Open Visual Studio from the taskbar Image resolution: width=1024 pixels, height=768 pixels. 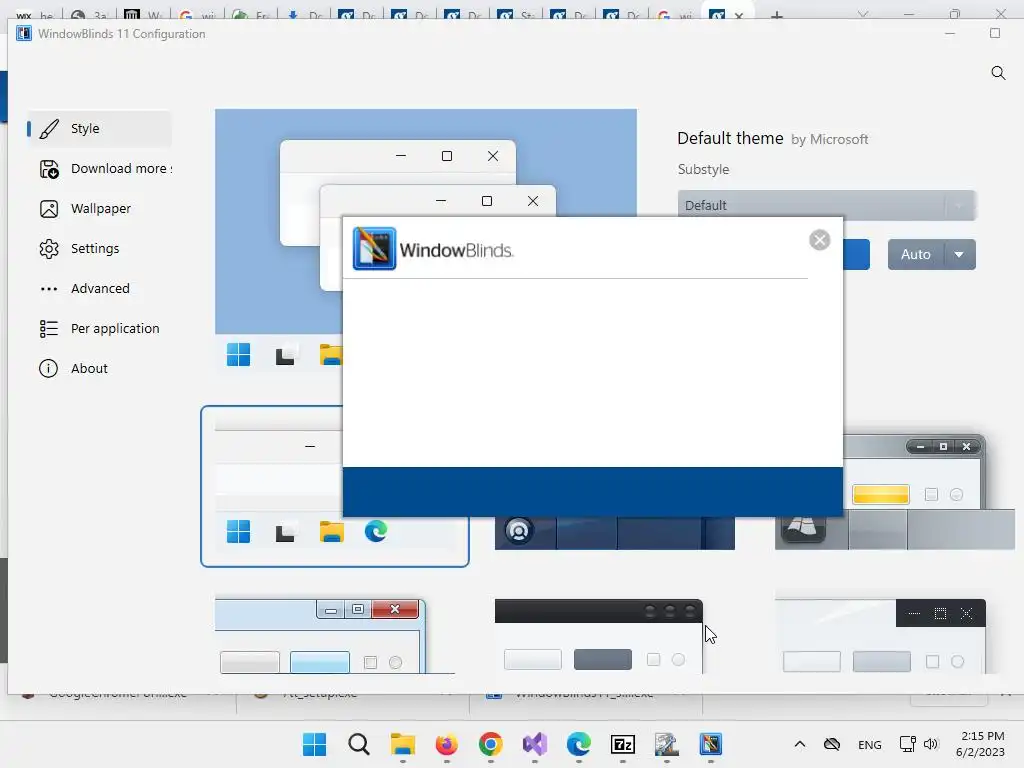[x=535, y=744]
